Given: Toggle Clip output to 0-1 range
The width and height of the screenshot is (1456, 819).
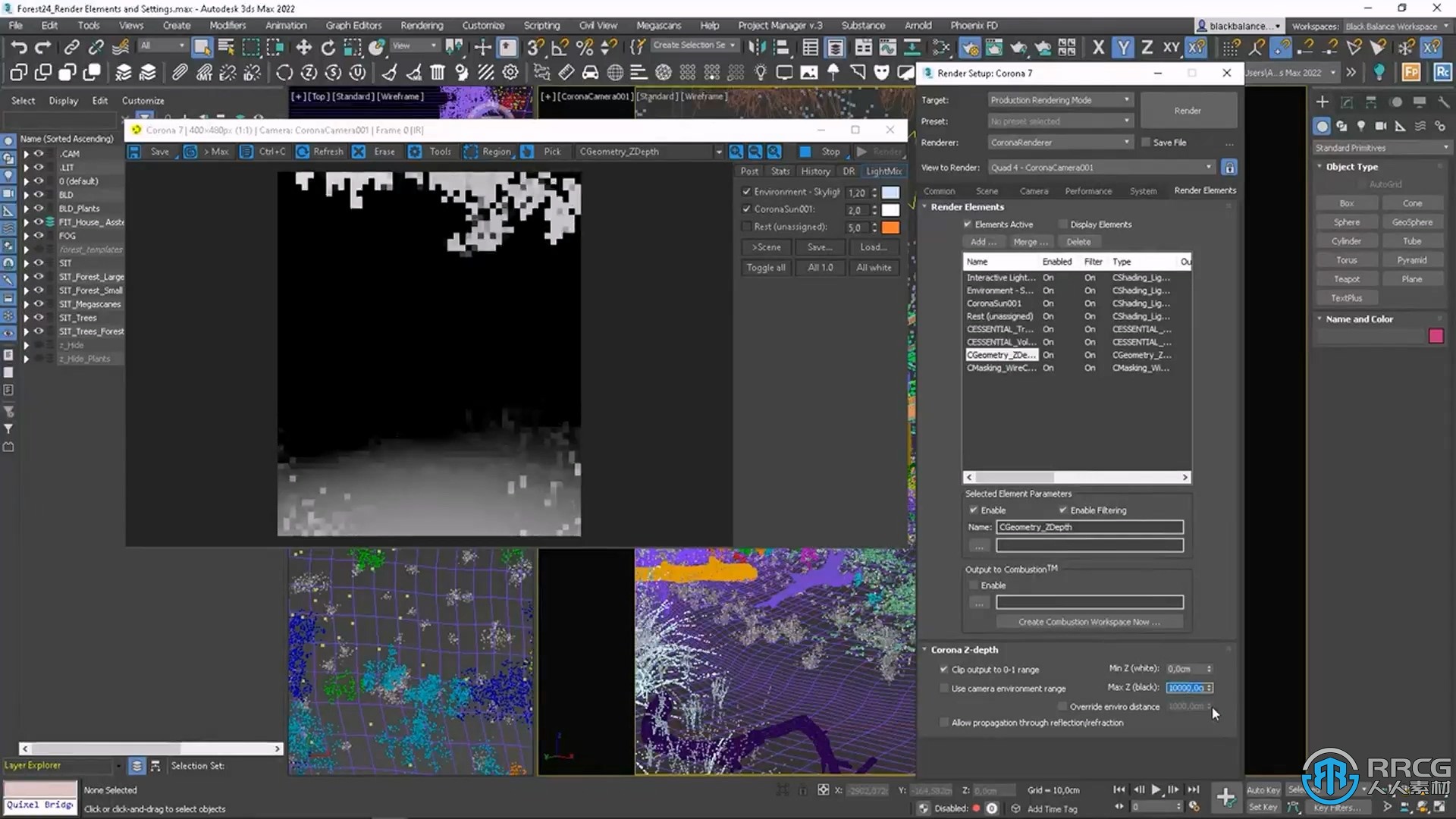Looking at the screenshot, I should pyautogui.click(x=944, y=670).
